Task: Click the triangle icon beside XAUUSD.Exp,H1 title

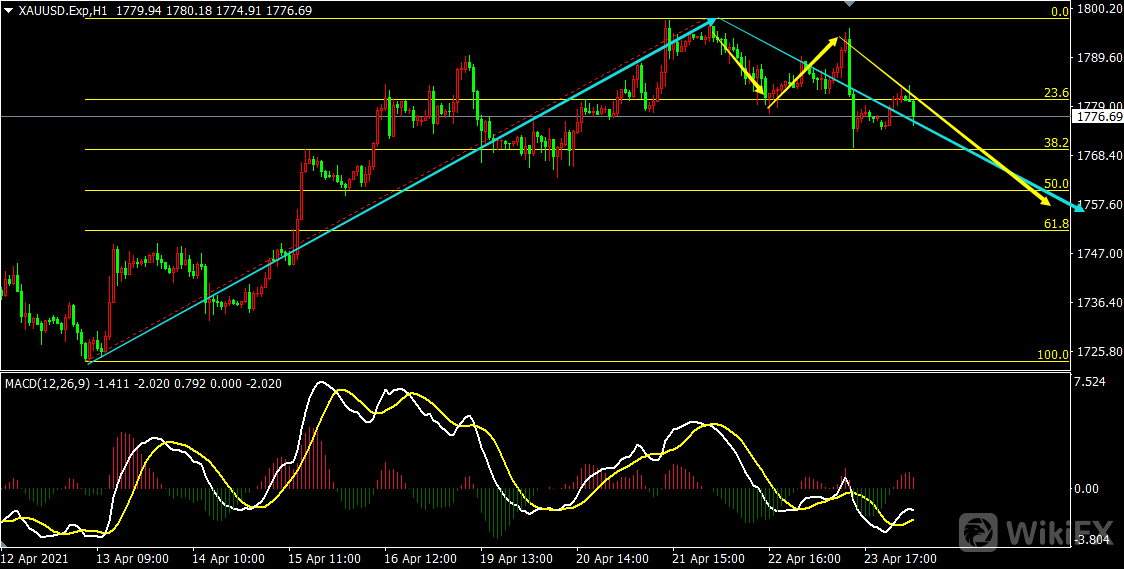Action: pyautogui.click(x=8, y=10)
